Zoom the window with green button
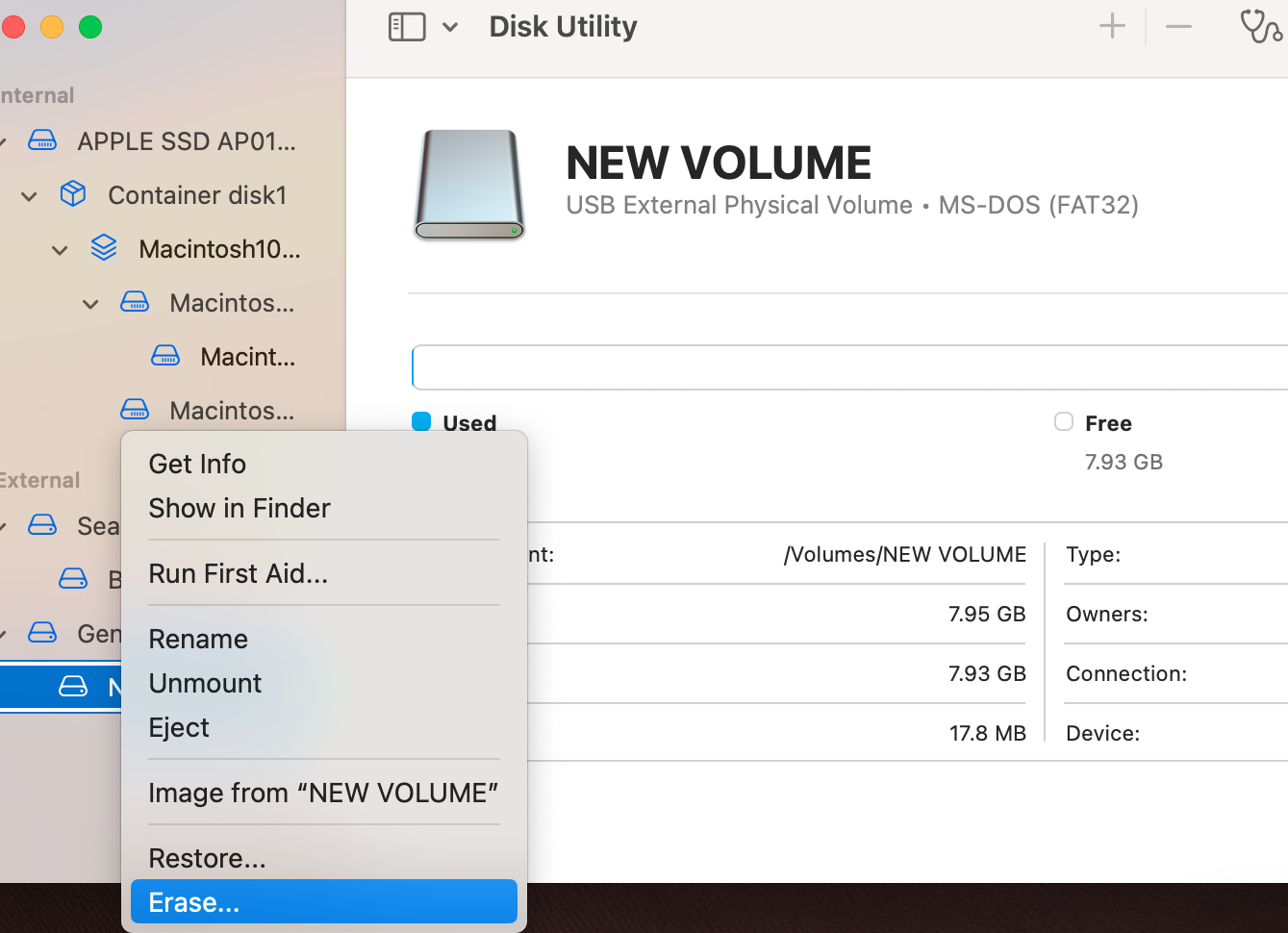Image resolution: width=1288 pixels, height=933 pixels. (90, 27)
